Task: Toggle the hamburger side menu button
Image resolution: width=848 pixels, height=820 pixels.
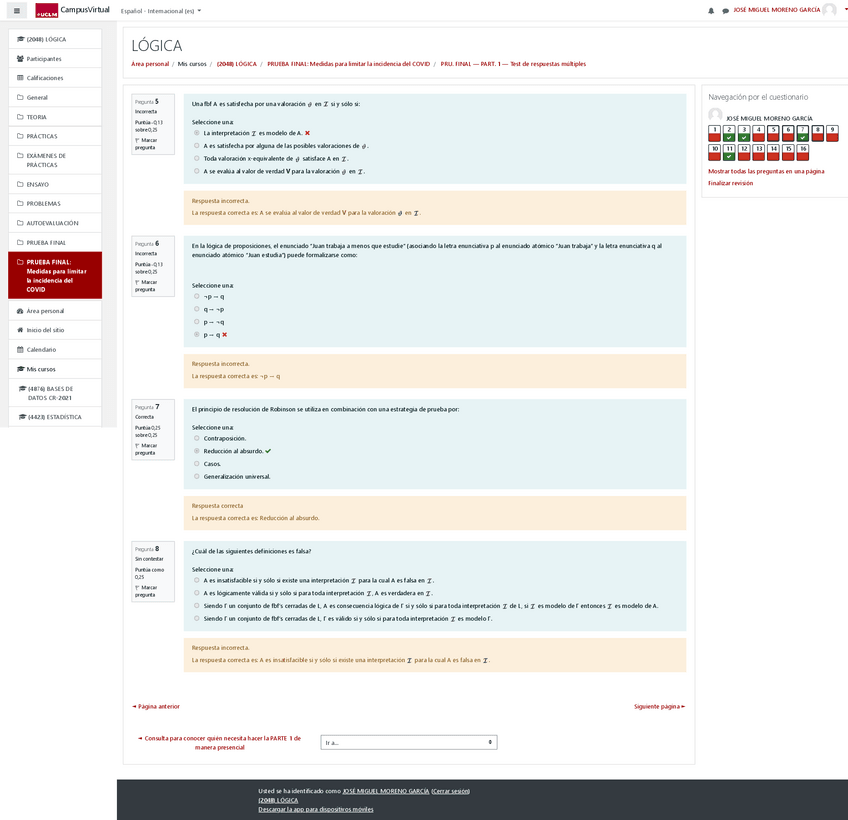Action: click(16, 11)
